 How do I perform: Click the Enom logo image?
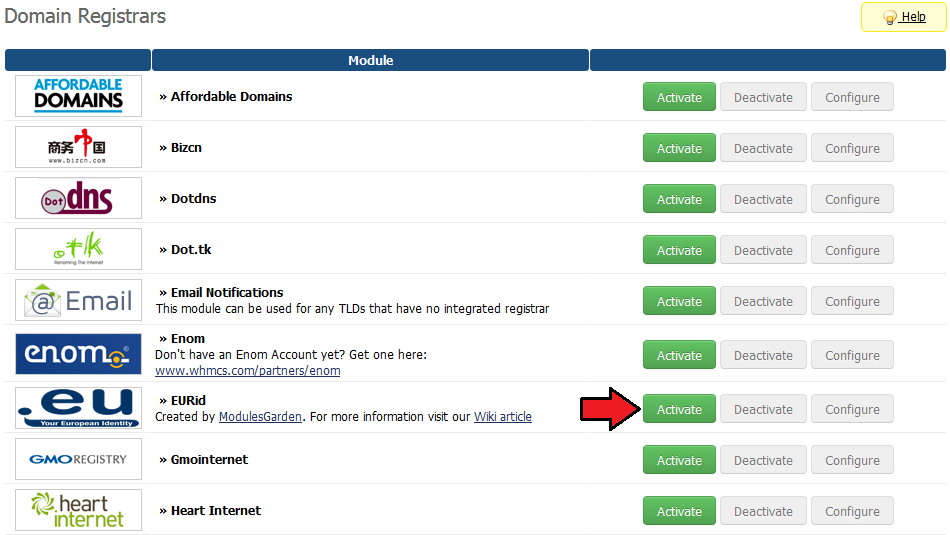(x=78, y=354)
